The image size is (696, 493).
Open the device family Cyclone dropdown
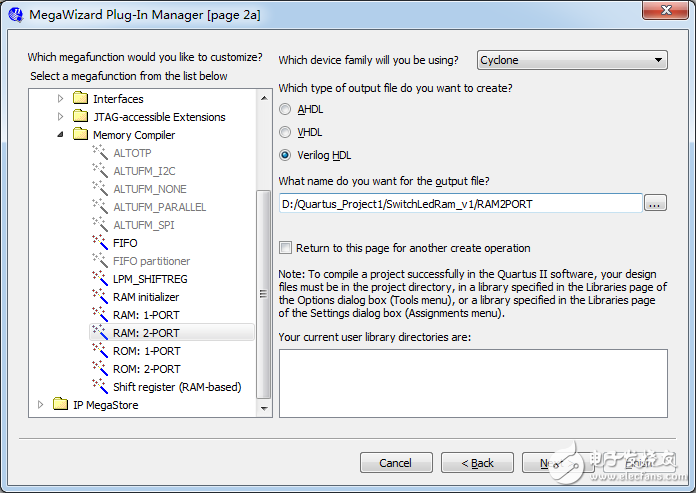click(572, 60)
